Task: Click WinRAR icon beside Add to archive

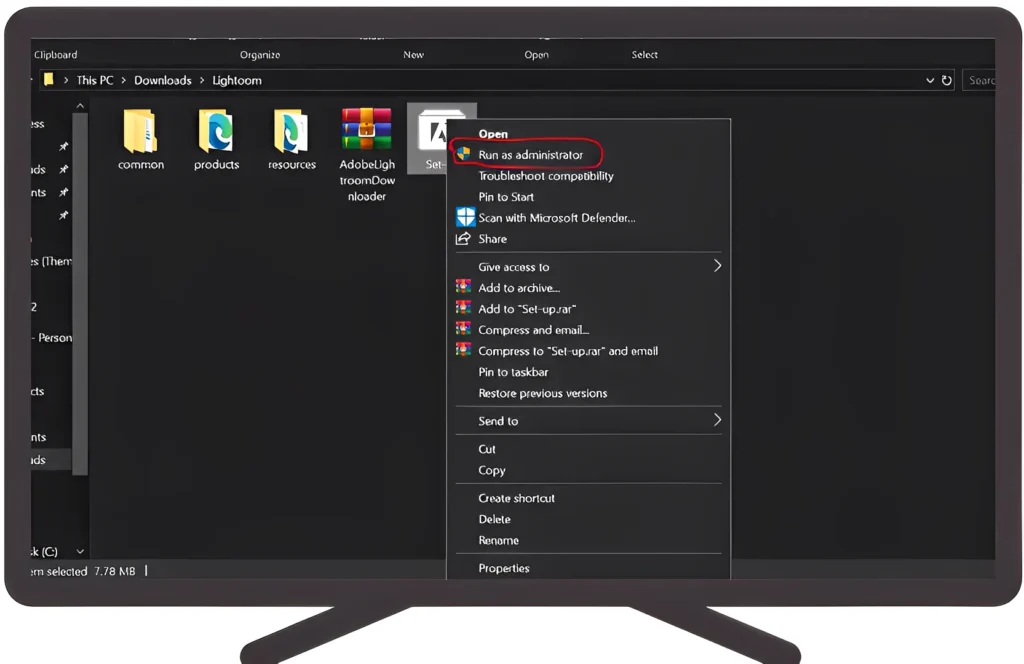Action: 463,288
